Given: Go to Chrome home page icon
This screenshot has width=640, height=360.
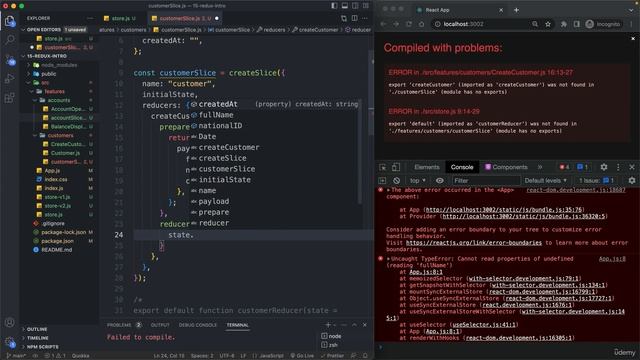Looking at the screenshot, I should (x=422, y=24).
